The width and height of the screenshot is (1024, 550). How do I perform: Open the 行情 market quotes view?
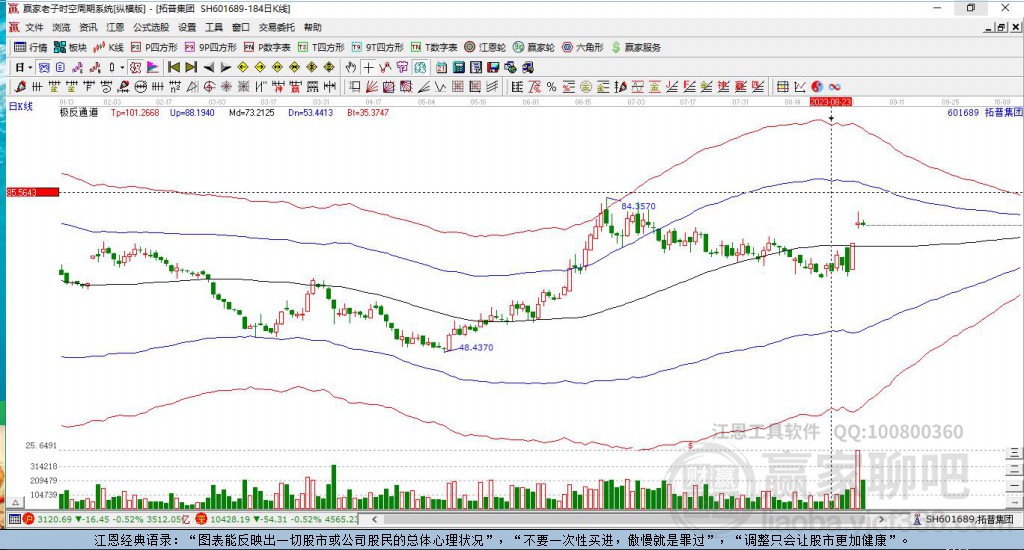pos(31,47)
